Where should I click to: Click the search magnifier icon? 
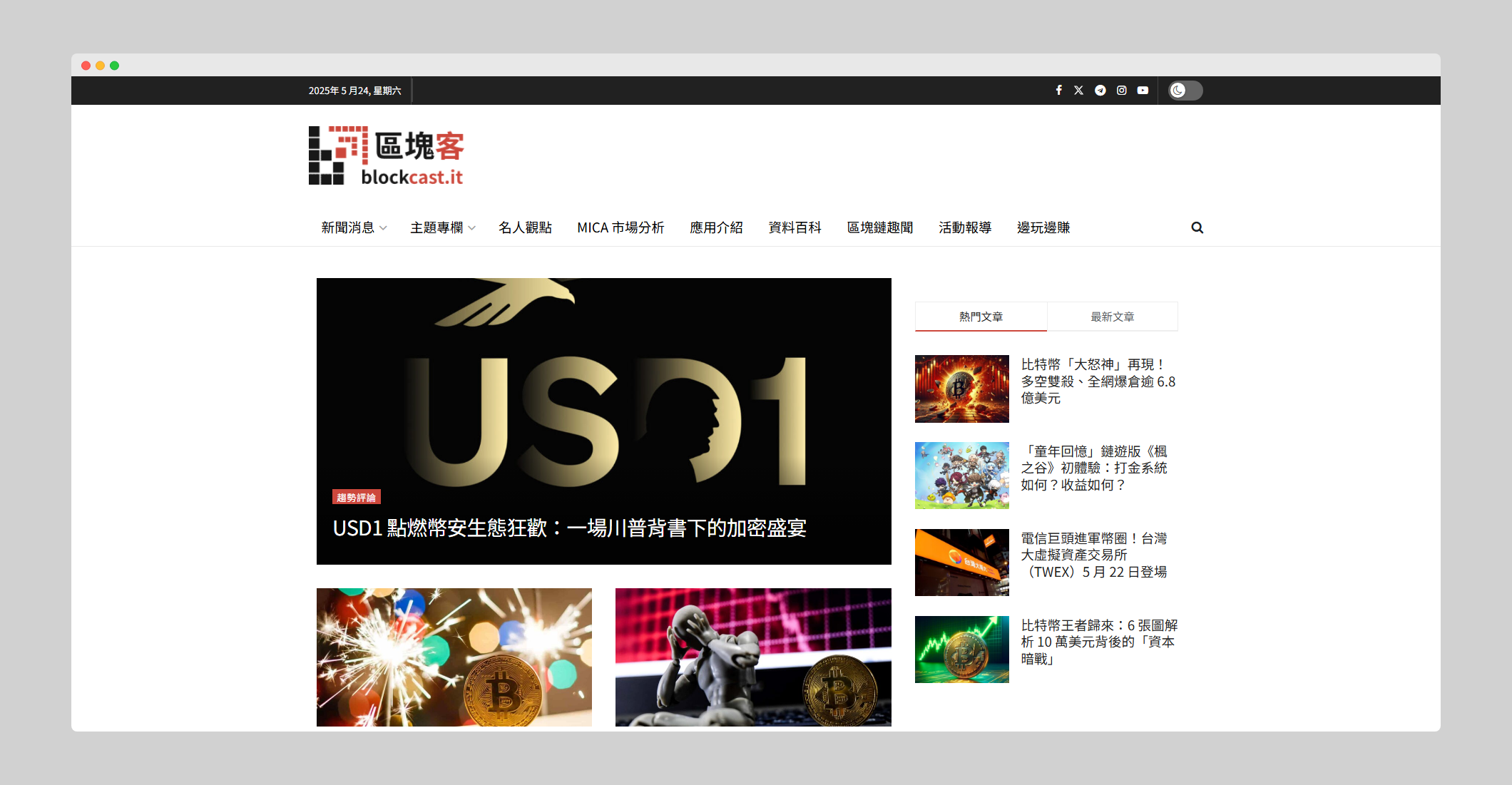1197,227
